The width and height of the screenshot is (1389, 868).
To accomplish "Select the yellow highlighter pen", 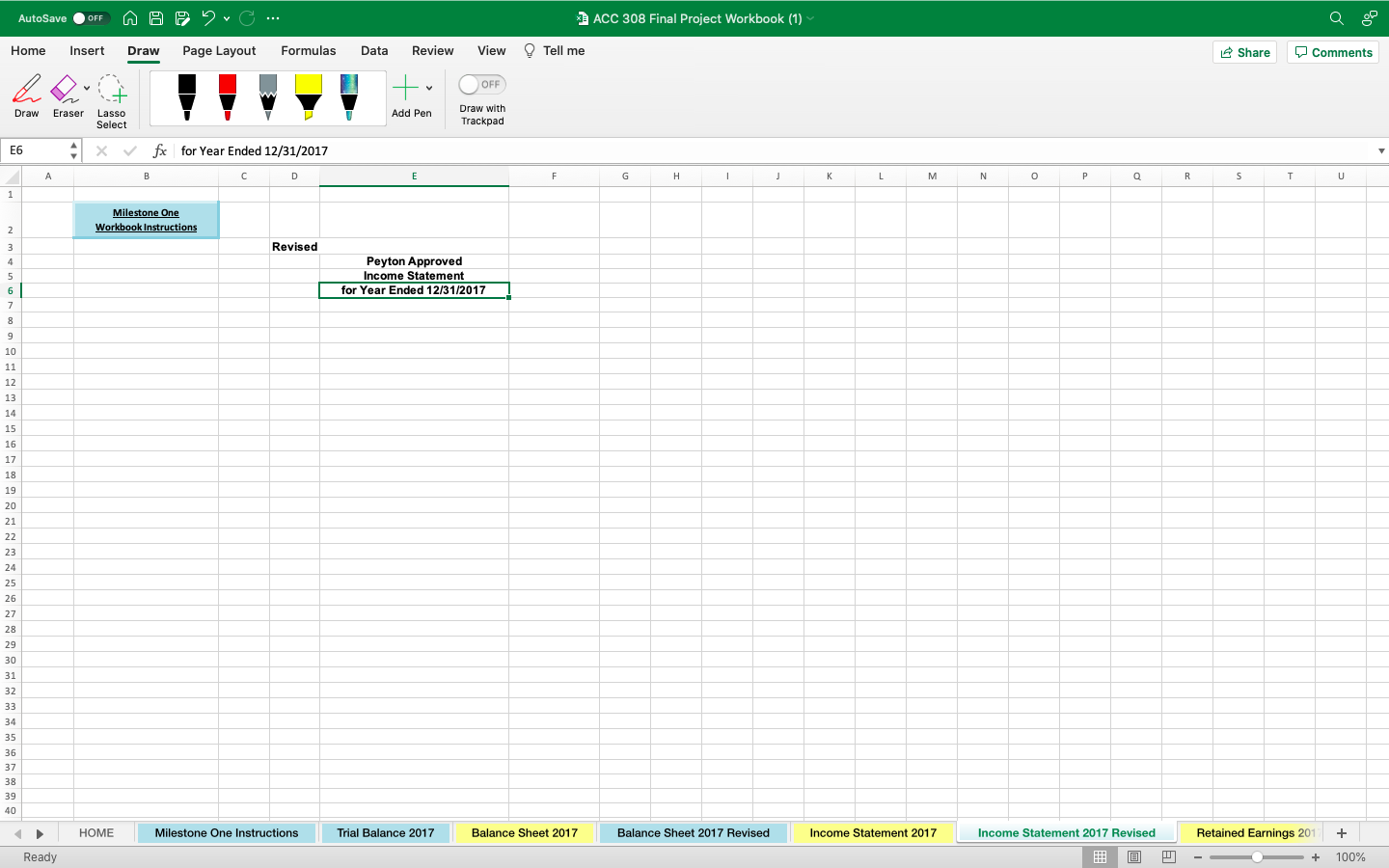I will point(308,96).
